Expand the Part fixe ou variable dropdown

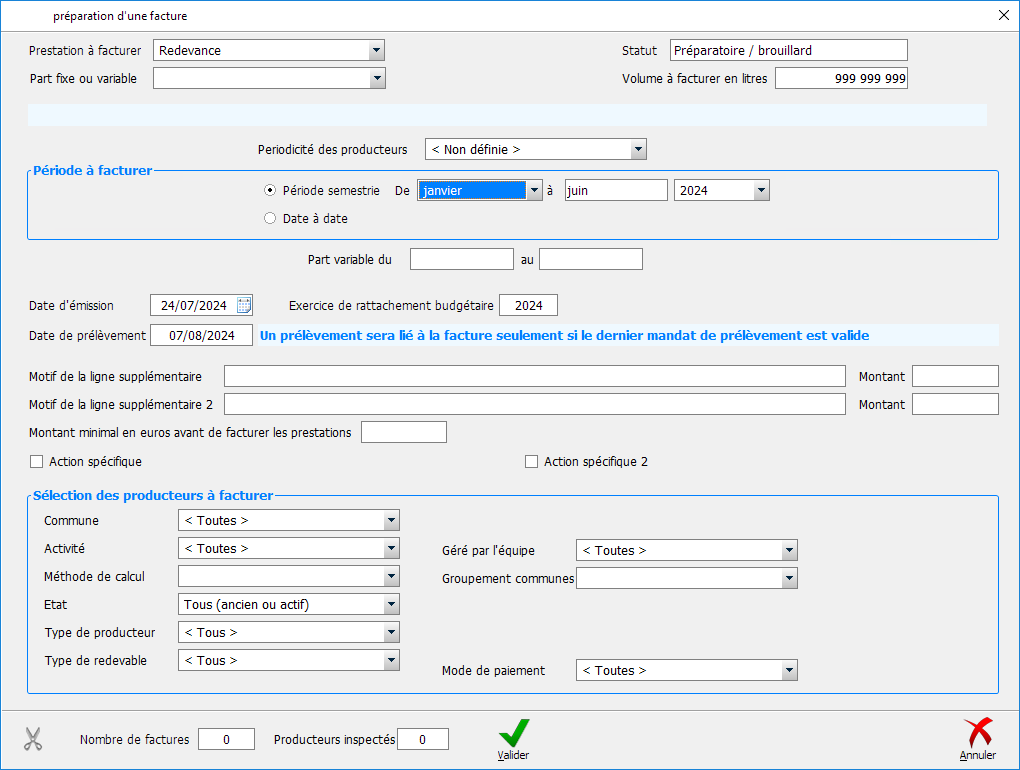pyautogui.click(x=376, y=78)
